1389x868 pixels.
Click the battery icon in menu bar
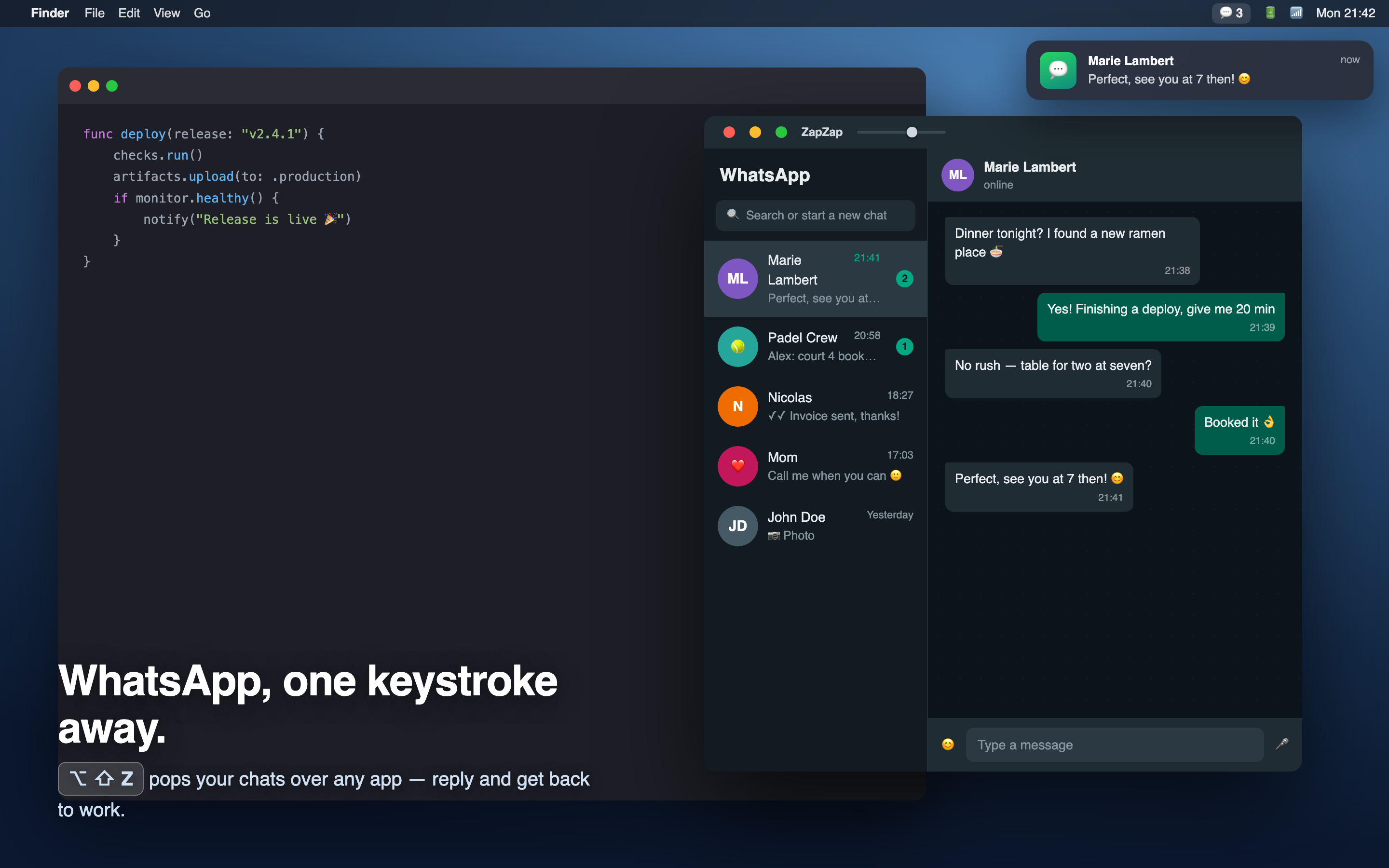[x=1269, y=13]
